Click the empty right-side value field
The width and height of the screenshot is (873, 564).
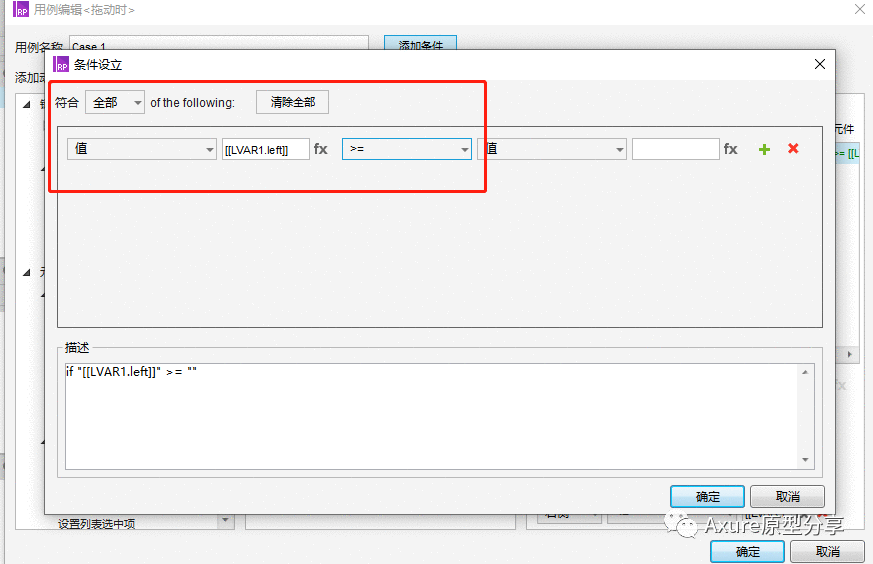pyautogui.click(x=675, y=149)
